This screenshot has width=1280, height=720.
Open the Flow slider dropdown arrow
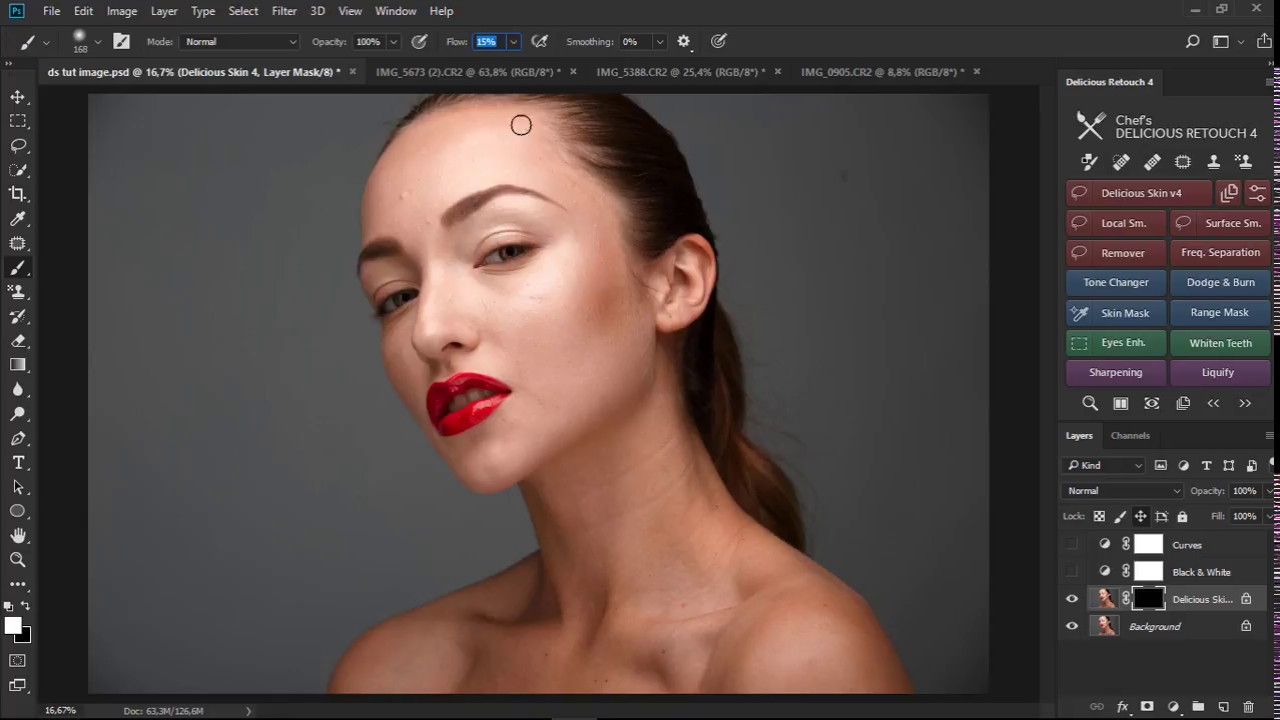513,42
